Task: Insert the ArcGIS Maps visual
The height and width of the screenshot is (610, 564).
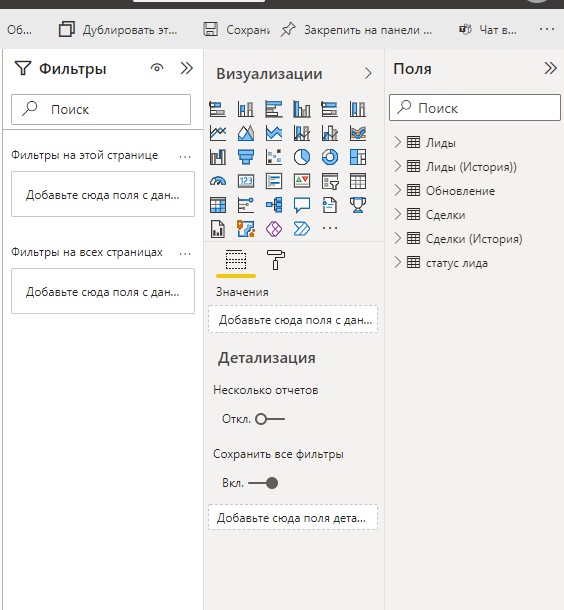Action: tap(245, 229)
